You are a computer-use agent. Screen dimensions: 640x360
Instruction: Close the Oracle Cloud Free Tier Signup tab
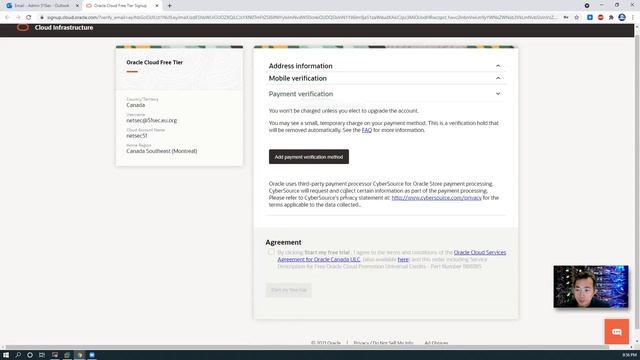157,6
